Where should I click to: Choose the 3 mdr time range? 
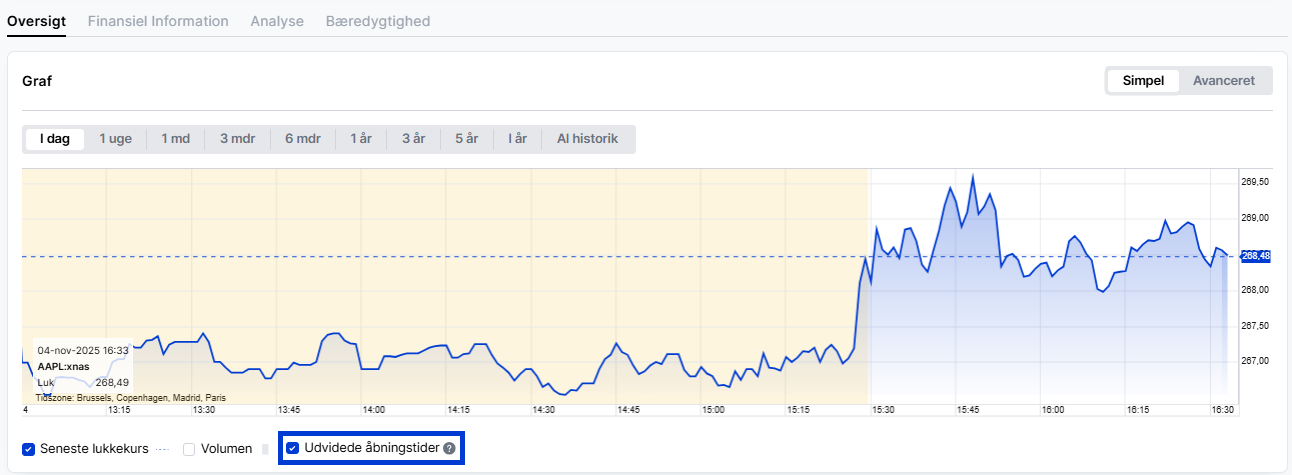coord(238,139)
